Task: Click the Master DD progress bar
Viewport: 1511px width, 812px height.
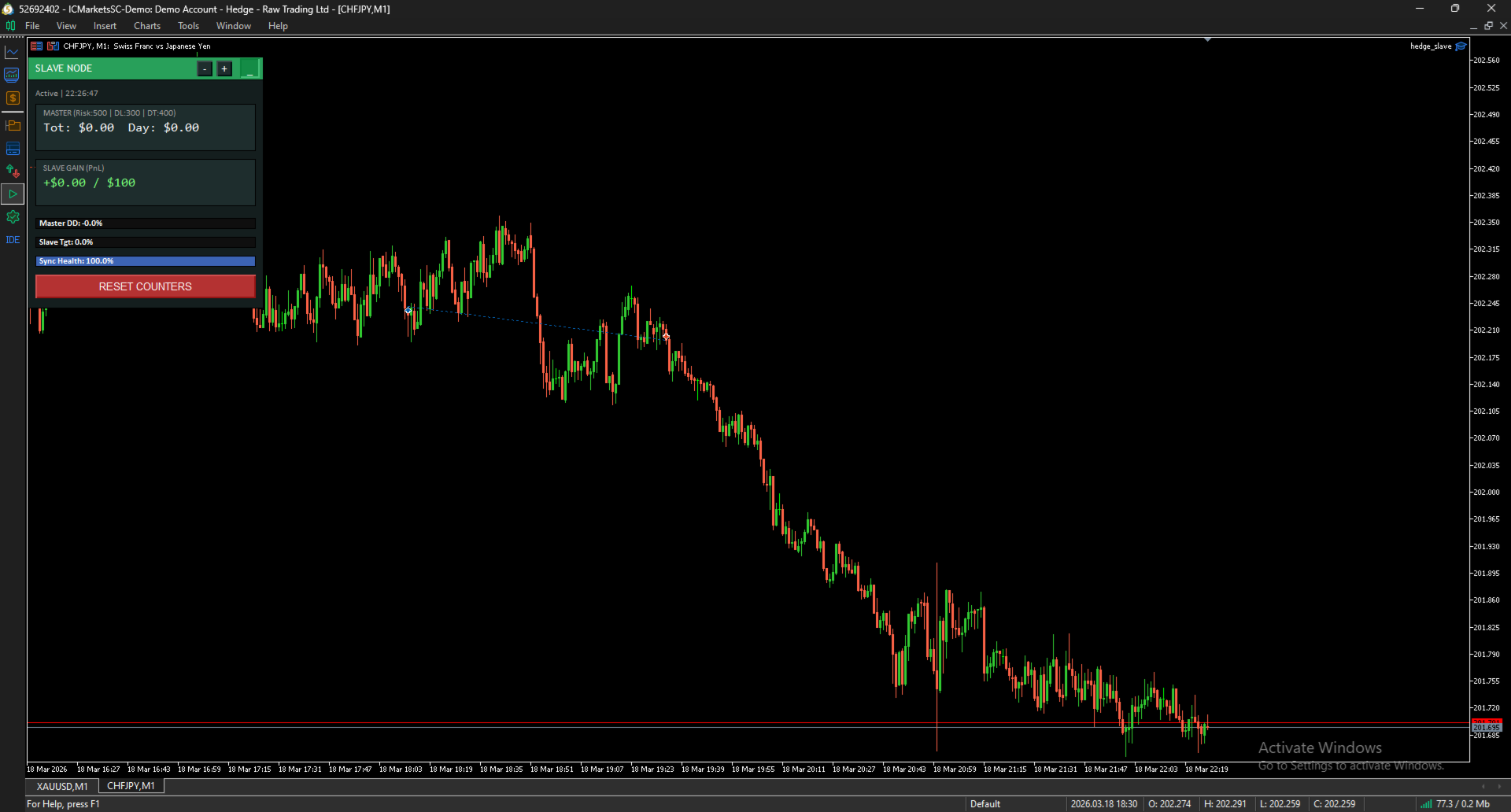Action: coord(146,223)
